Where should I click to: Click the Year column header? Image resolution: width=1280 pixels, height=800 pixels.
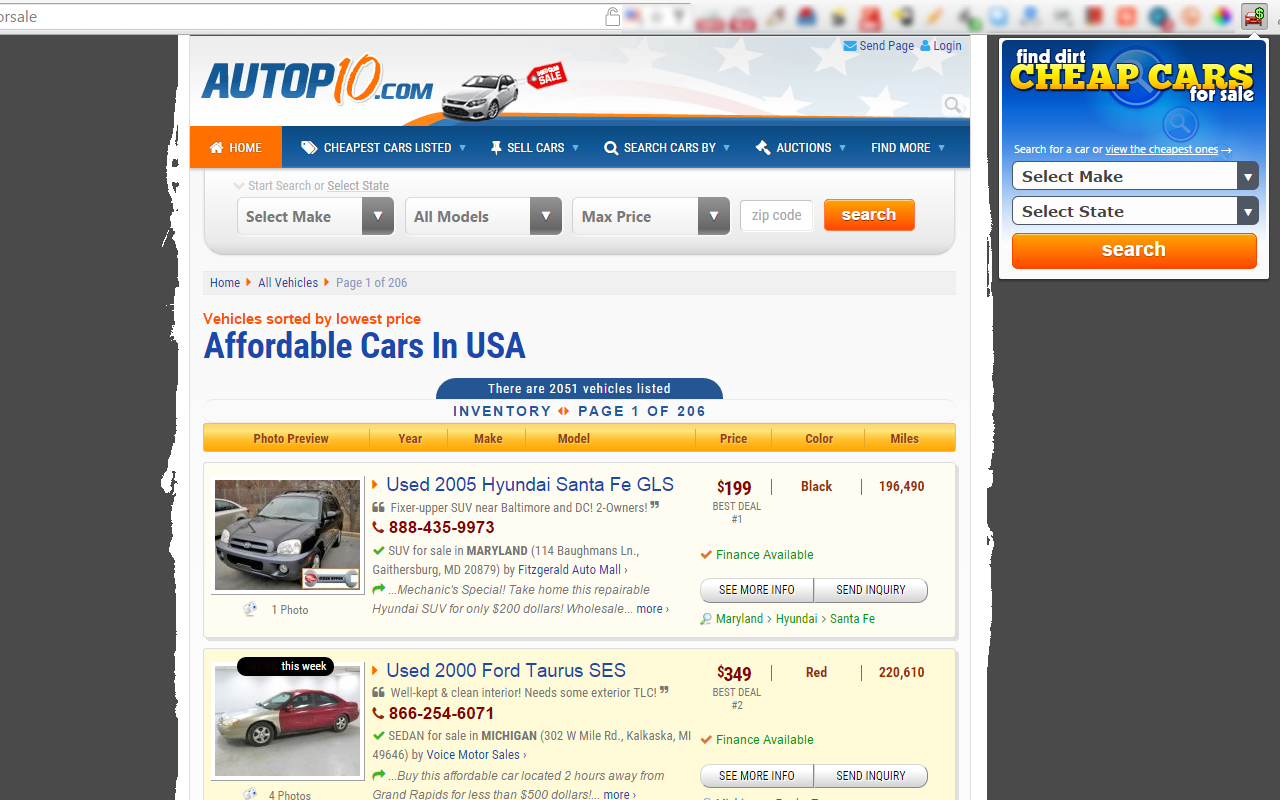click(x=410, y=438)
